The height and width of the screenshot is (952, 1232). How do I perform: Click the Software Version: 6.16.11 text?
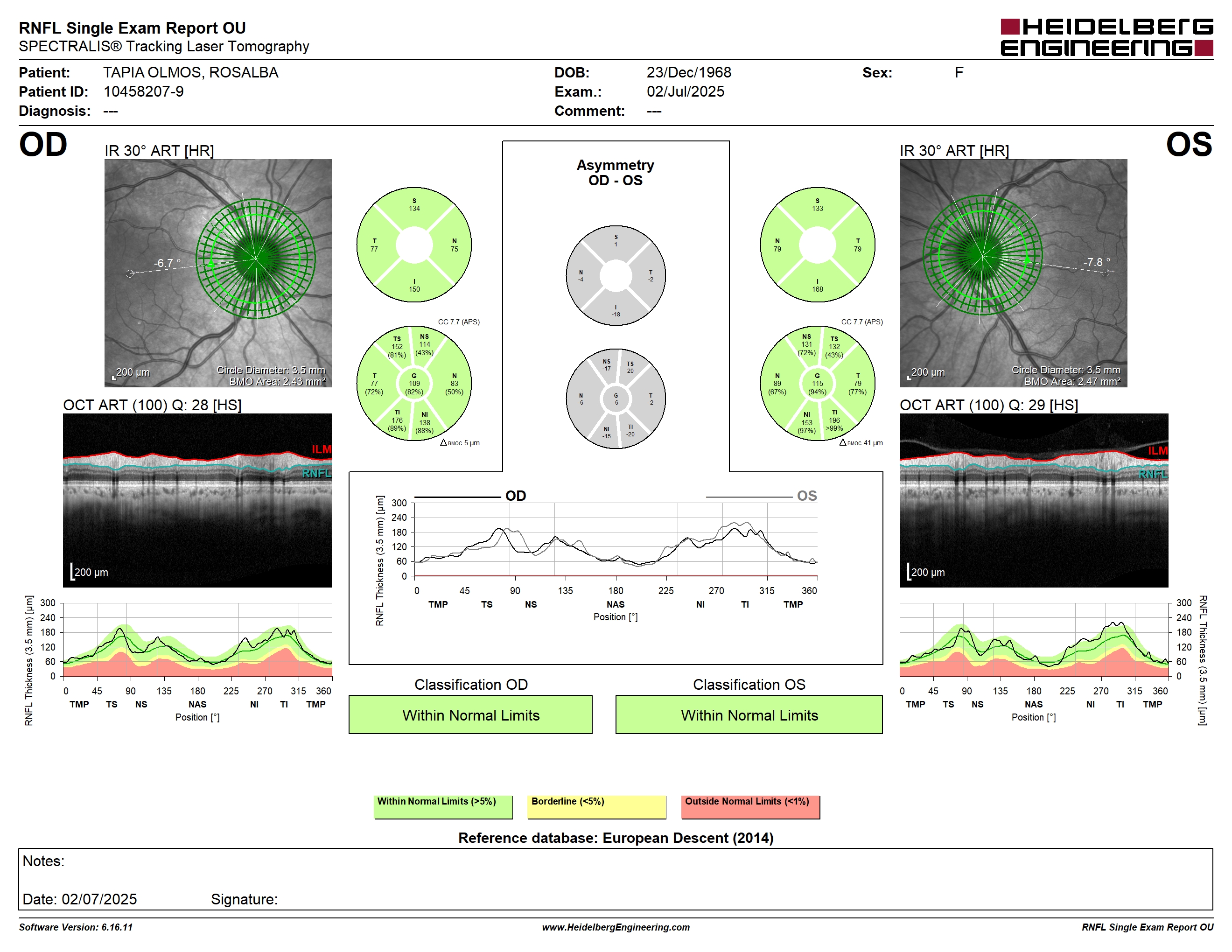click(76, 927)
